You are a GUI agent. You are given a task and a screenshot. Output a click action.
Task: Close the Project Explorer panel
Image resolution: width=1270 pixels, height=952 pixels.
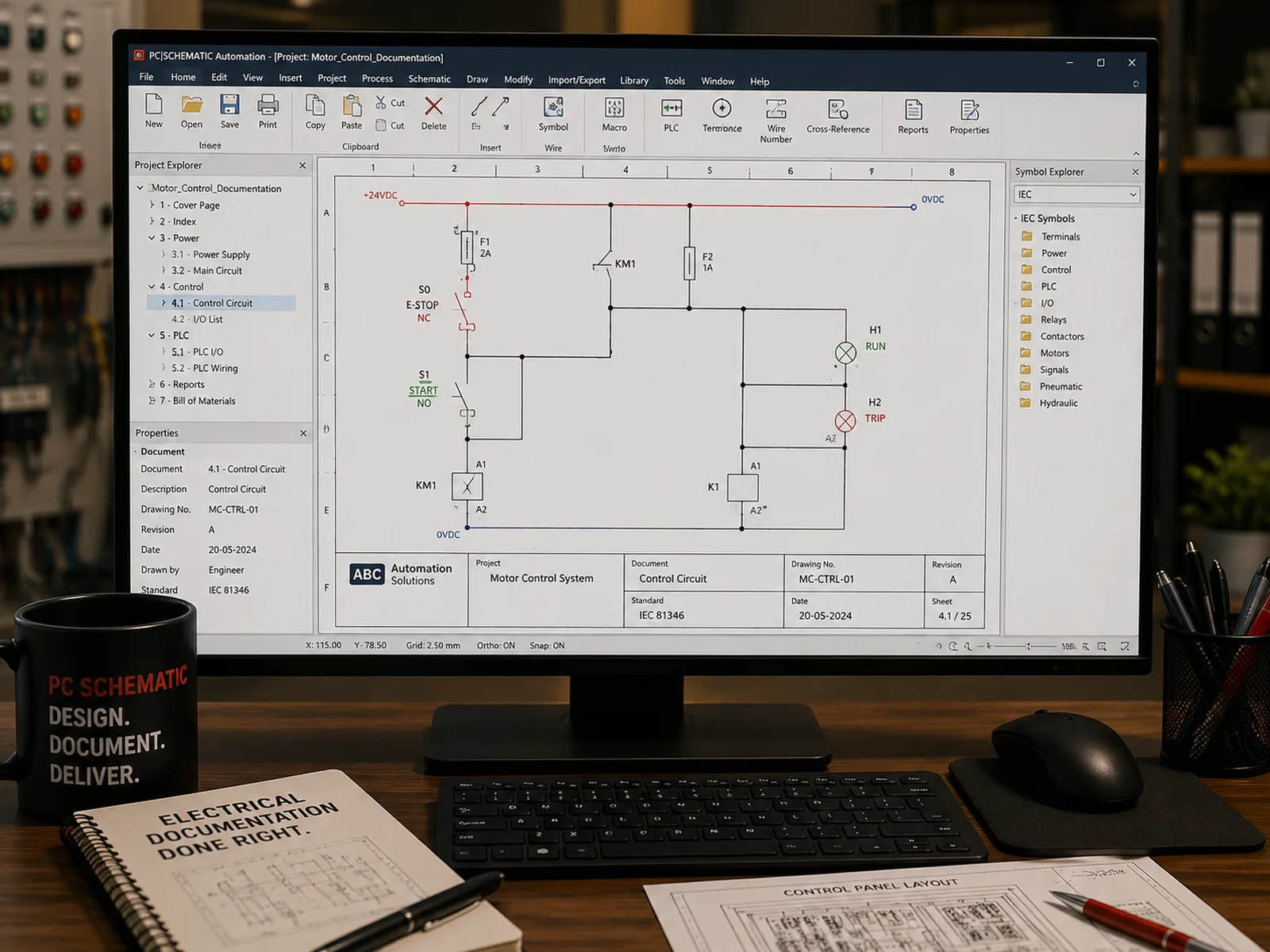(302, 165)
